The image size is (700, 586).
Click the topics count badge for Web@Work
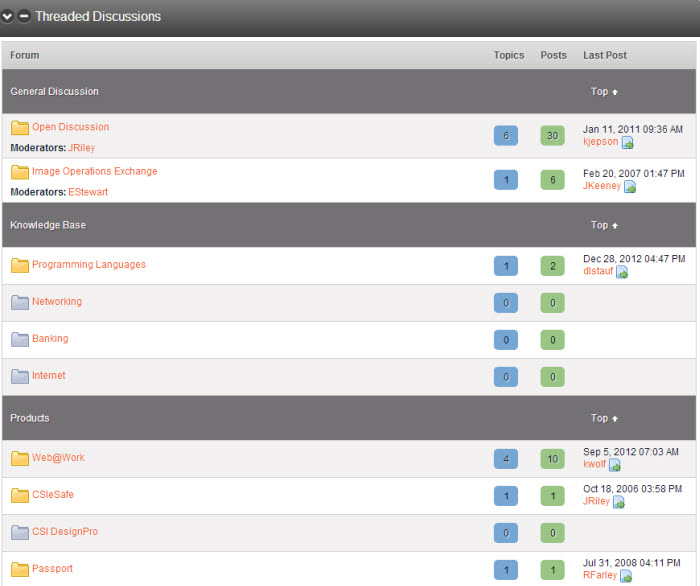pos(506,459)
